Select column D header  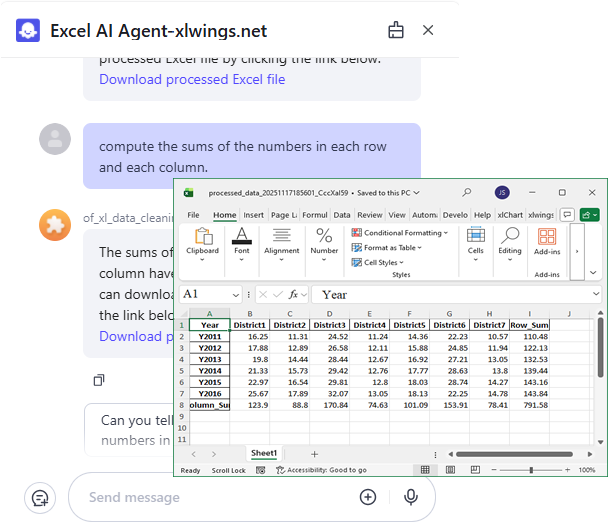click(x=329, y=314)
